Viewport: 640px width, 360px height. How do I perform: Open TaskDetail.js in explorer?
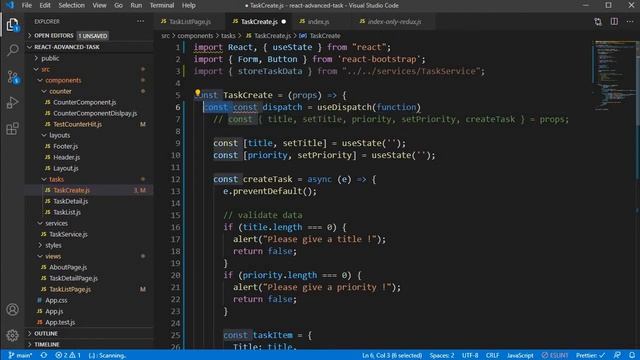pyautogui.click(x=71, y=201)
